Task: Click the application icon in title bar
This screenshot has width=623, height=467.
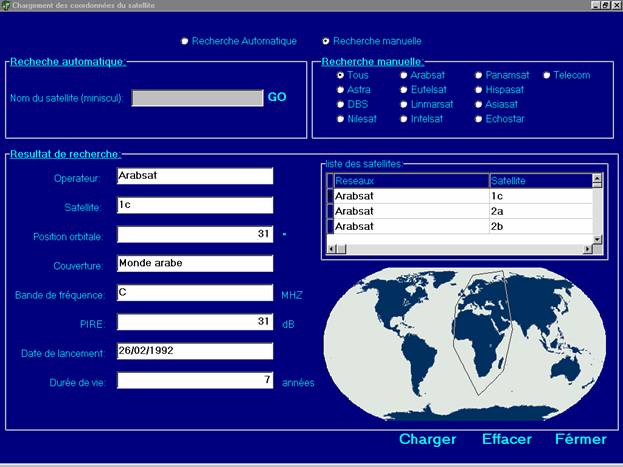Action: [x=6, y=6]
